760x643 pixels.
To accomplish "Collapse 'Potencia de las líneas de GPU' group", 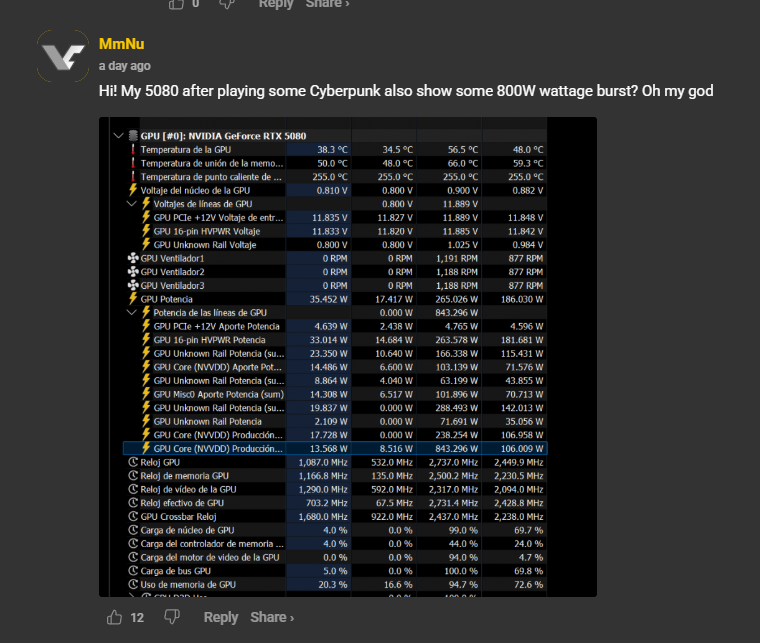I will click(x=132, y=312).
